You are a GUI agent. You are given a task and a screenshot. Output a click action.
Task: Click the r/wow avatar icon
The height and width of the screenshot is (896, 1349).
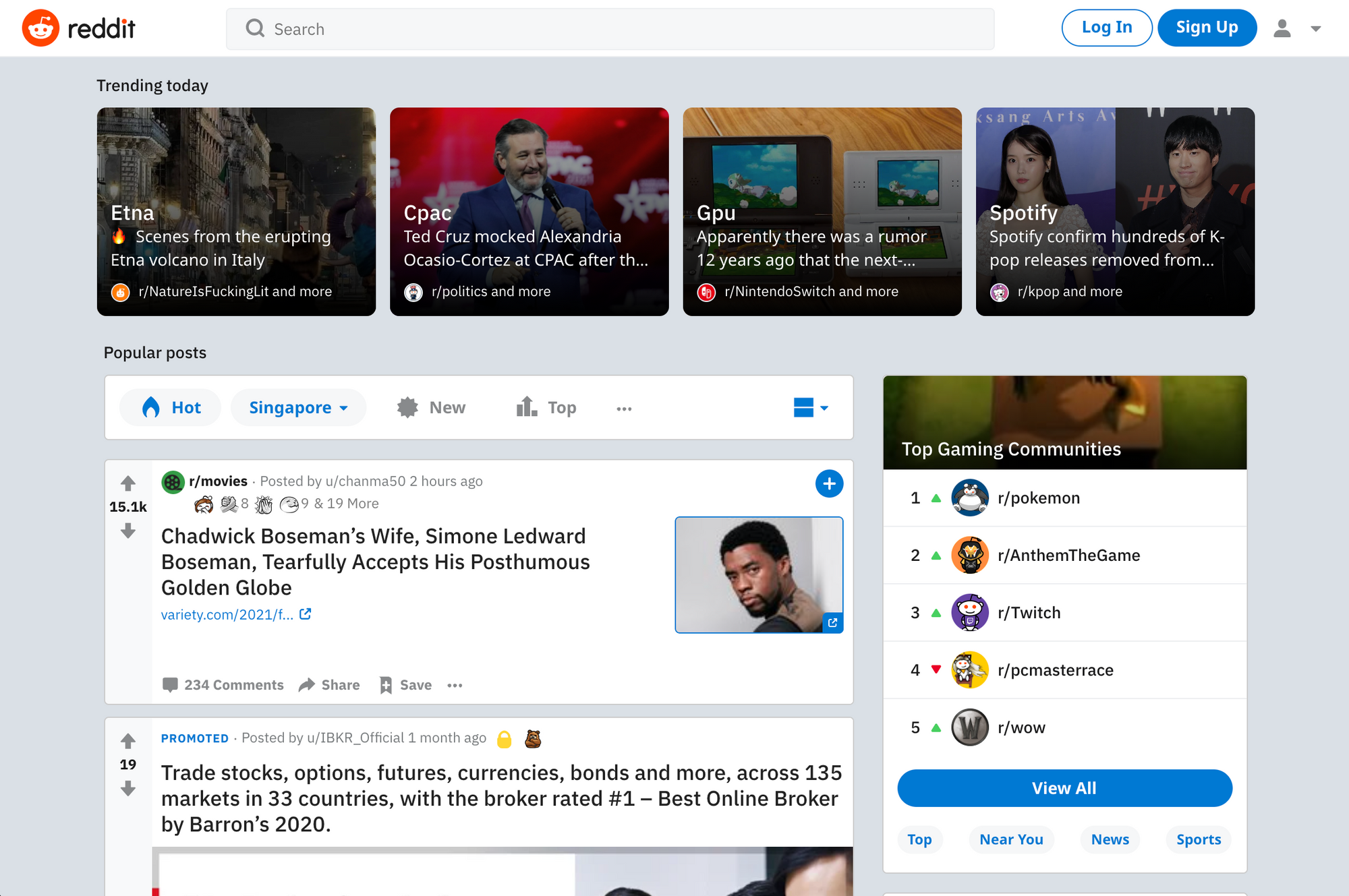click(970, 727)
